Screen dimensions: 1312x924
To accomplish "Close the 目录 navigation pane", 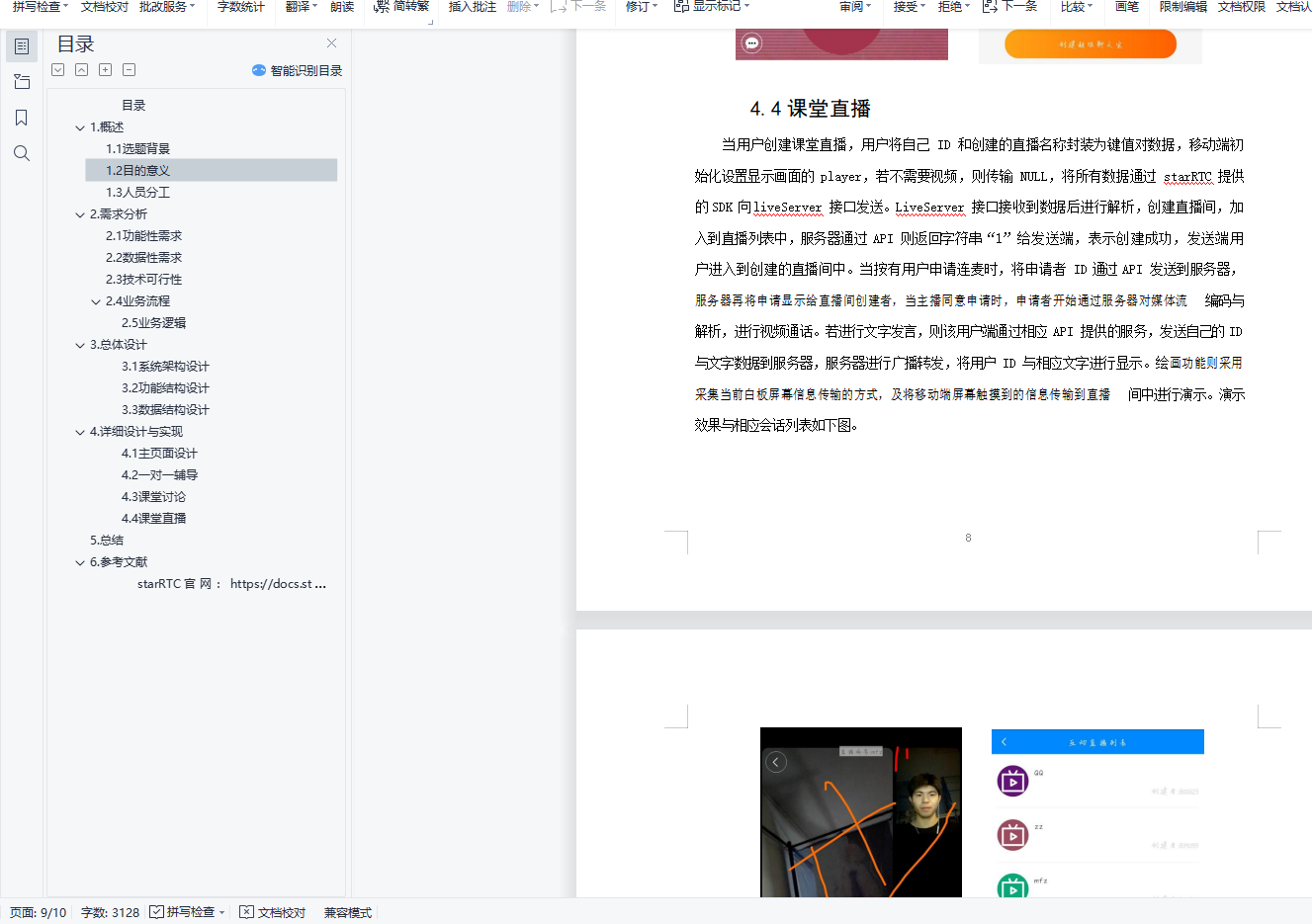I will tap(331, 42).
